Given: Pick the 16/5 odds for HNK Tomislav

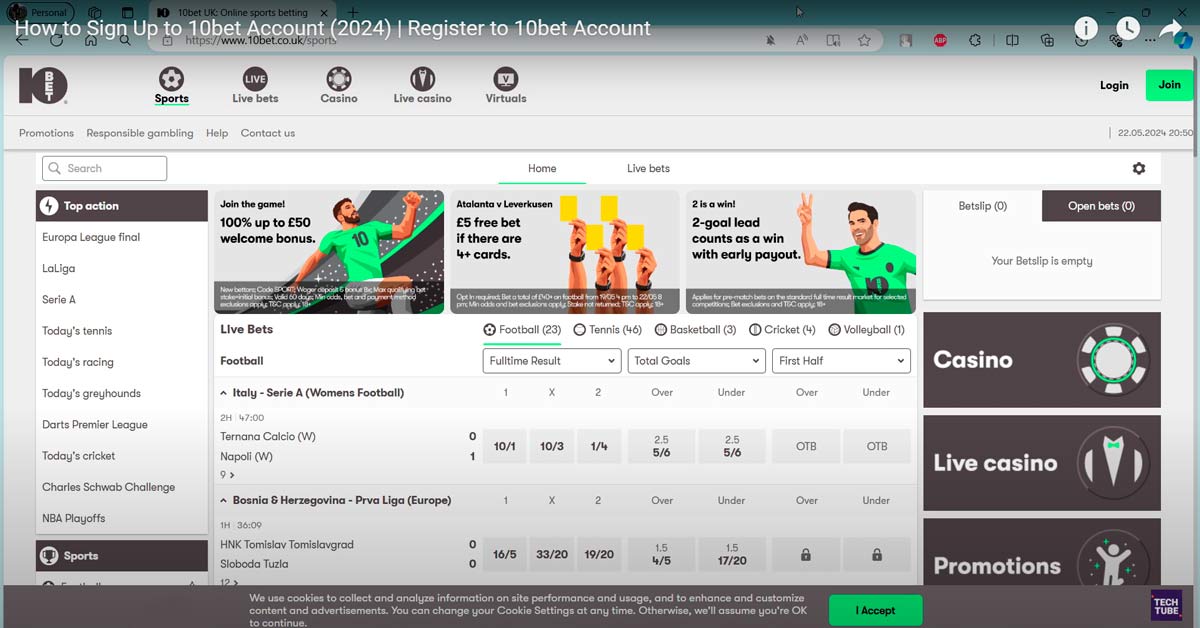Looking at the screenshot, I should click(505, 554).
